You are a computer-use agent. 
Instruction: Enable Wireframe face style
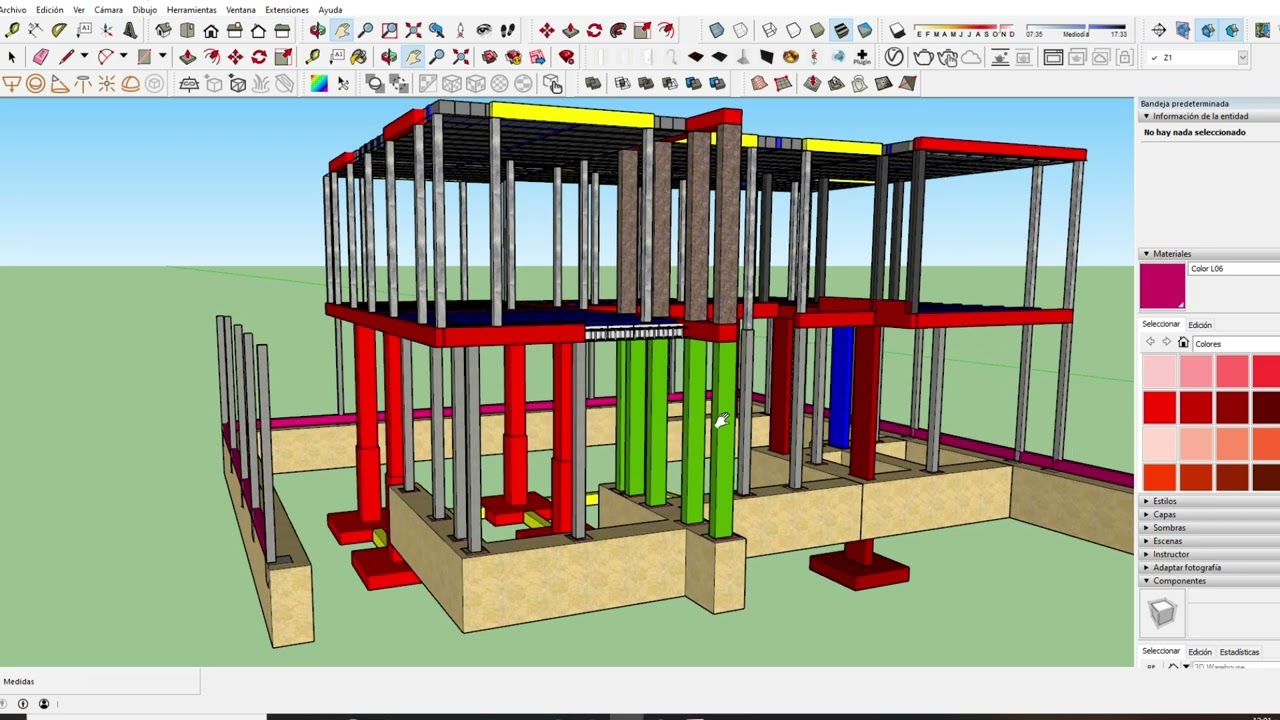(x=769, y=31)
